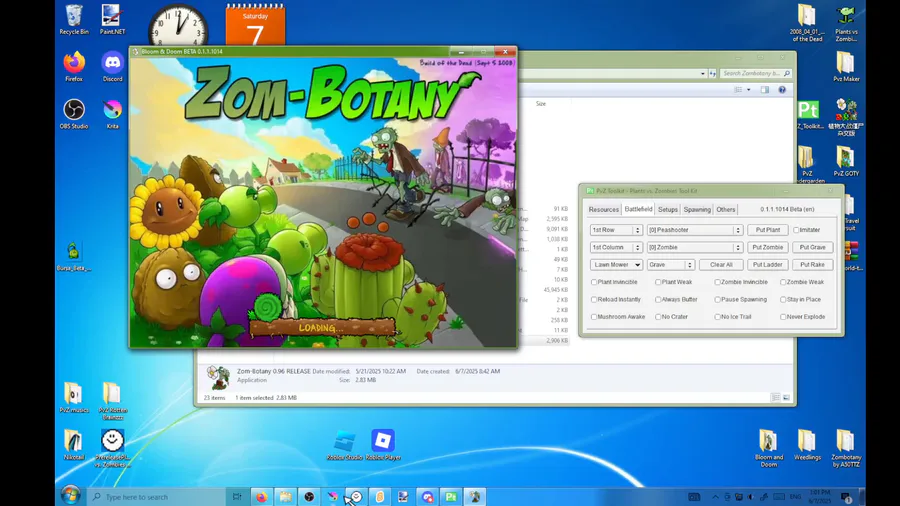Open the 1st Column dropdown
Screen dimensions: 900x506
pos(616,247)
